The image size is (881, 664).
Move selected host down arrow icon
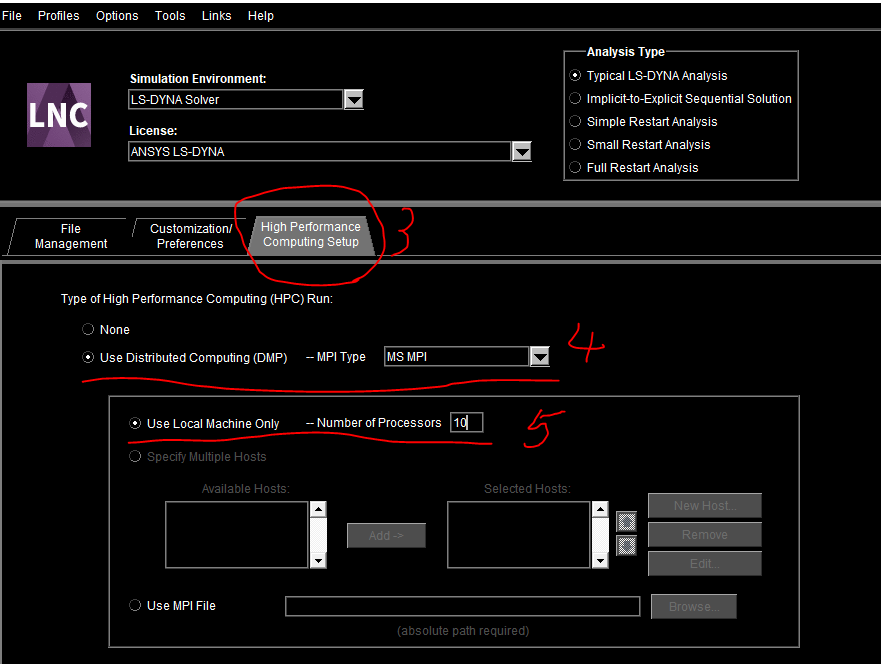[x=626, y=545]
